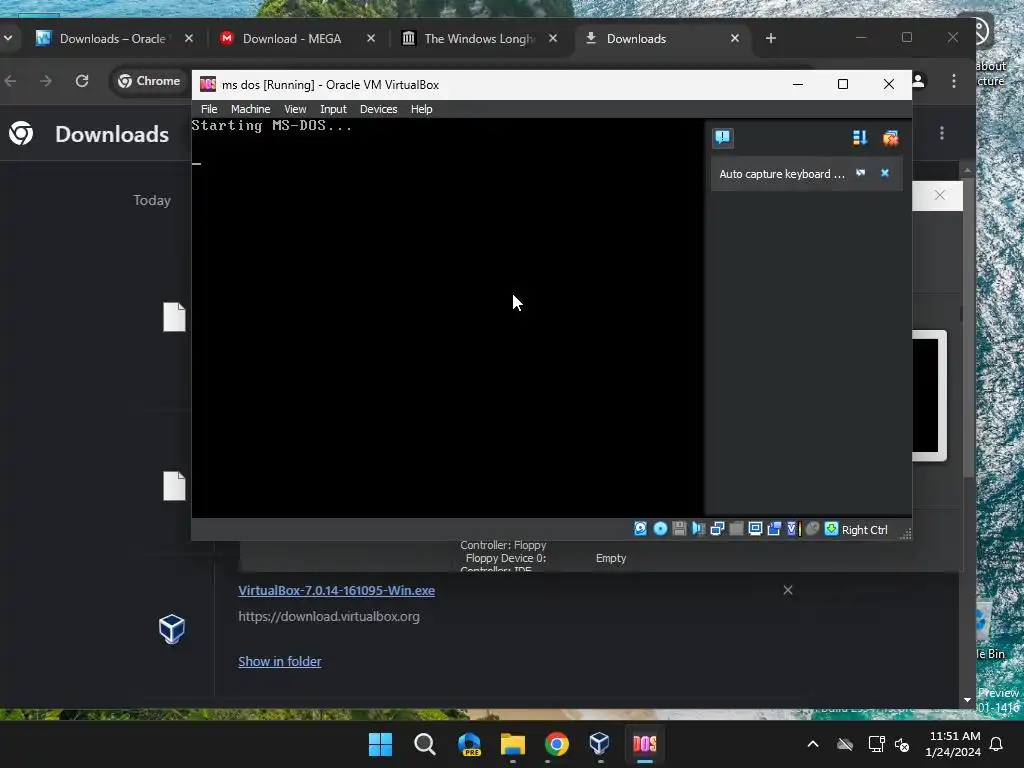The height and width of the screenshot is (768, 1024).
Task: Click the hard disk activity status icon
Action: (x=641, y=529)
